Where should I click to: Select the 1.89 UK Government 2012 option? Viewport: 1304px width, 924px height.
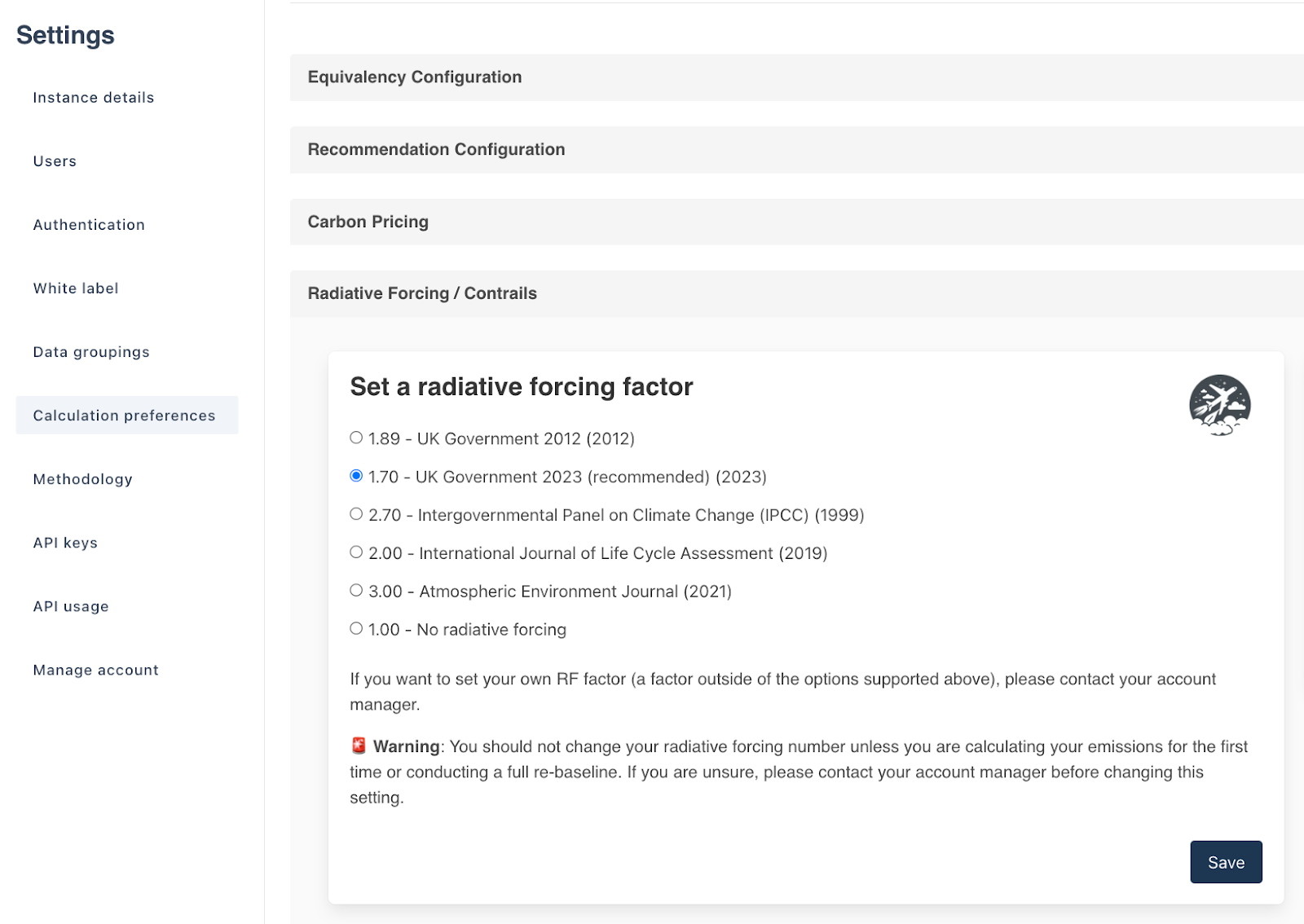356,438
